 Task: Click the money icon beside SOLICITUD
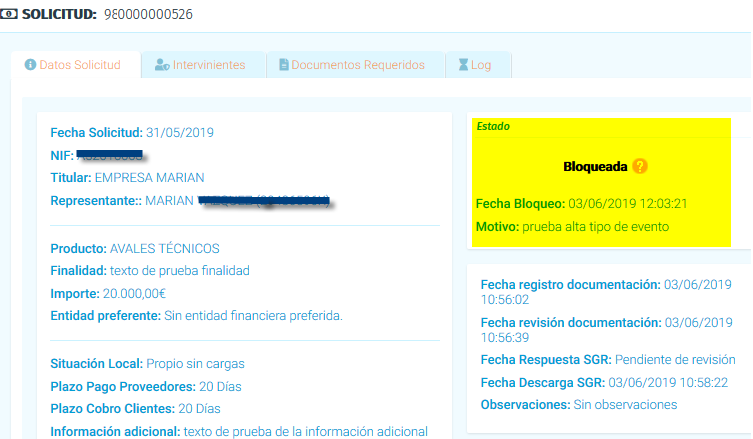coord(8,14)
